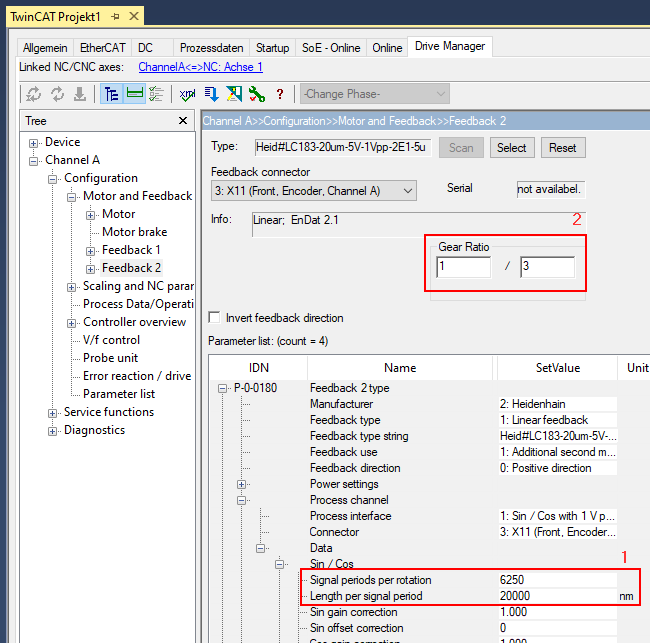The height and width of the screenshot is (643, 650).
Task: Close the Tree panel with X
Action: [x=183, y=121]
